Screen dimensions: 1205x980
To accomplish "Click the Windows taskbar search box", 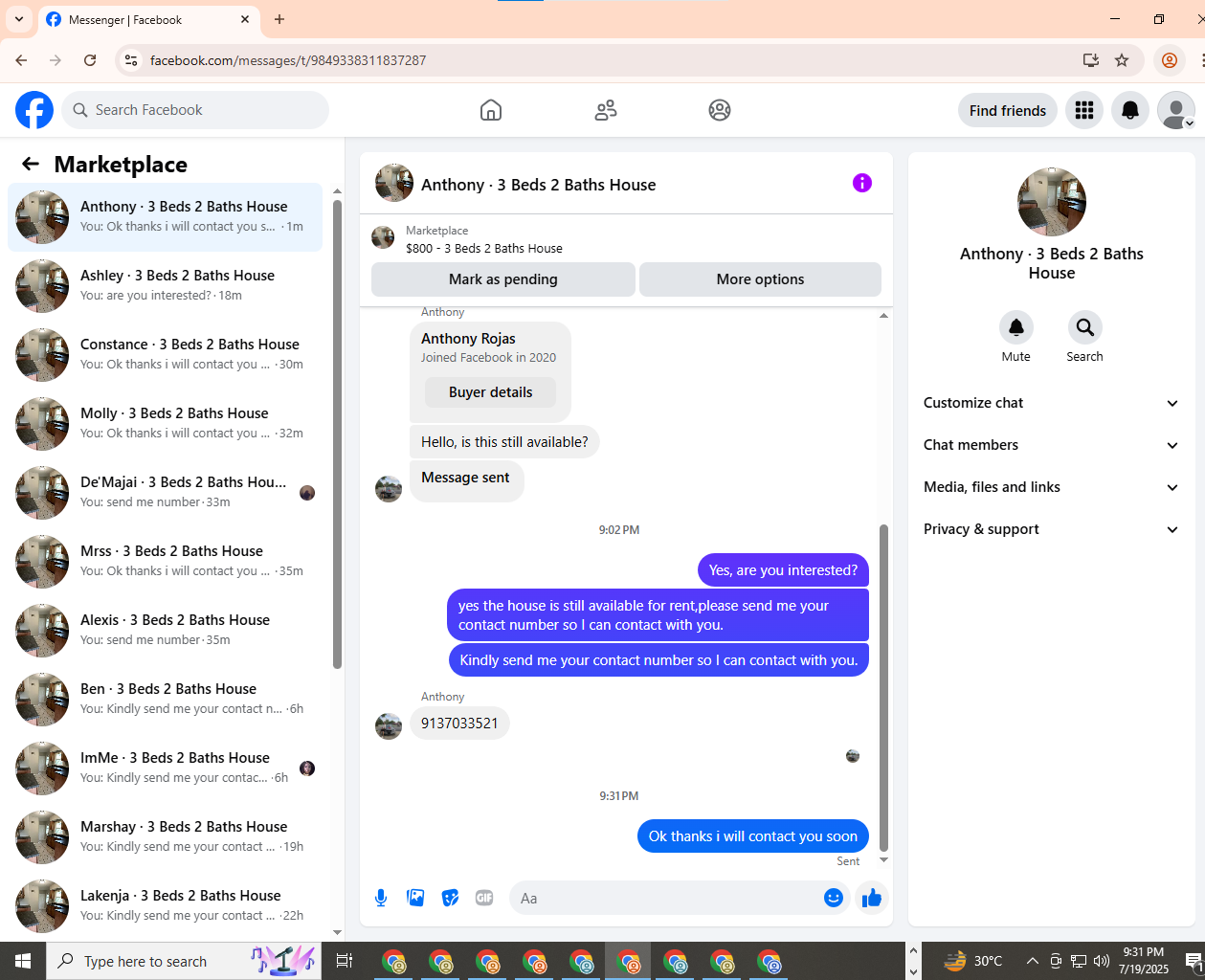I will pos(182,961).
